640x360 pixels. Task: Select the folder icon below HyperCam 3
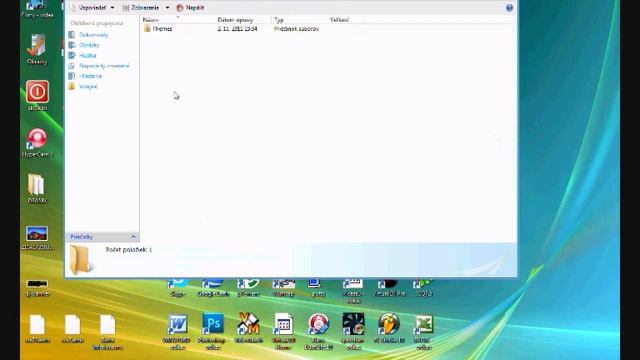pyautogui.click(x=37, y=188)
